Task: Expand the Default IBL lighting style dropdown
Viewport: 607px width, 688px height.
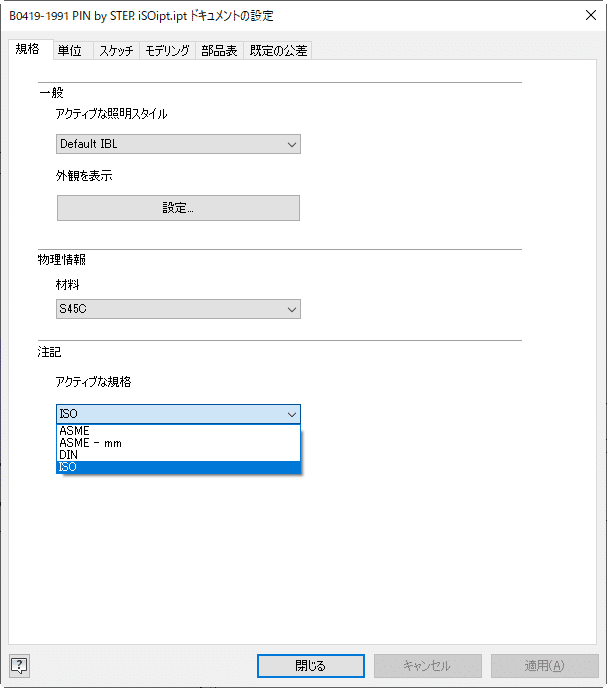Action: pos(178,144)
